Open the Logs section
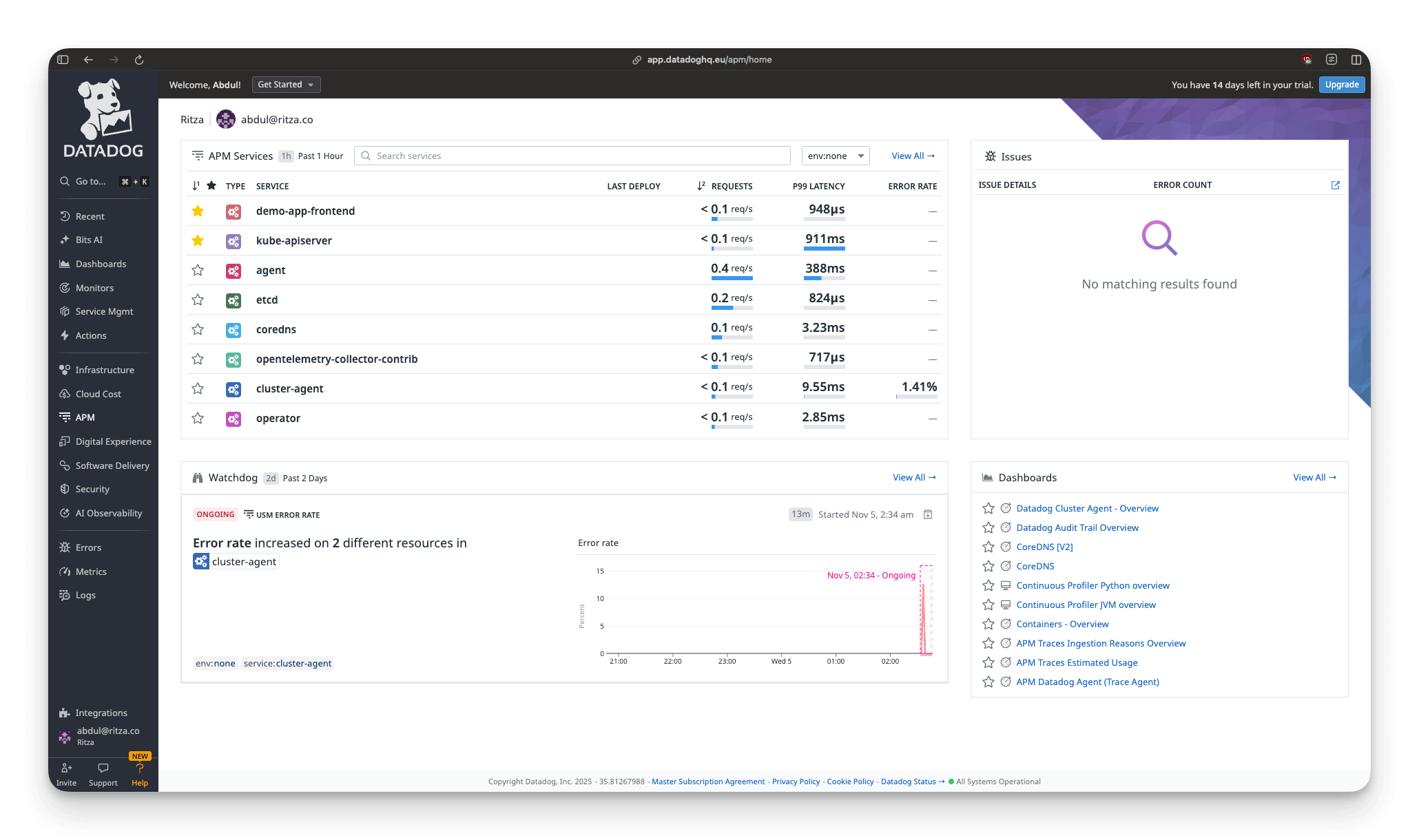The height and width of the screenshot is (840, 1419). pos(85,595)
